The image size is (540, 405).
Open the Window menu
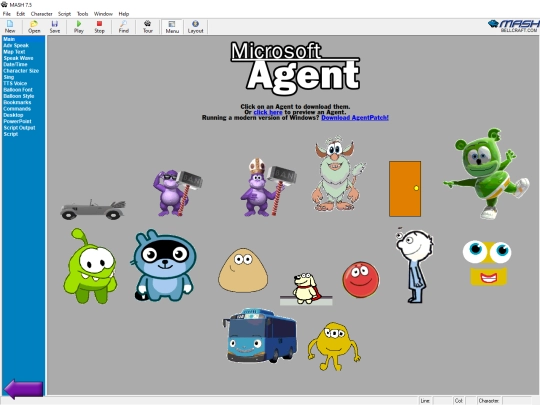pyautogui.click(x=103, y=14)
